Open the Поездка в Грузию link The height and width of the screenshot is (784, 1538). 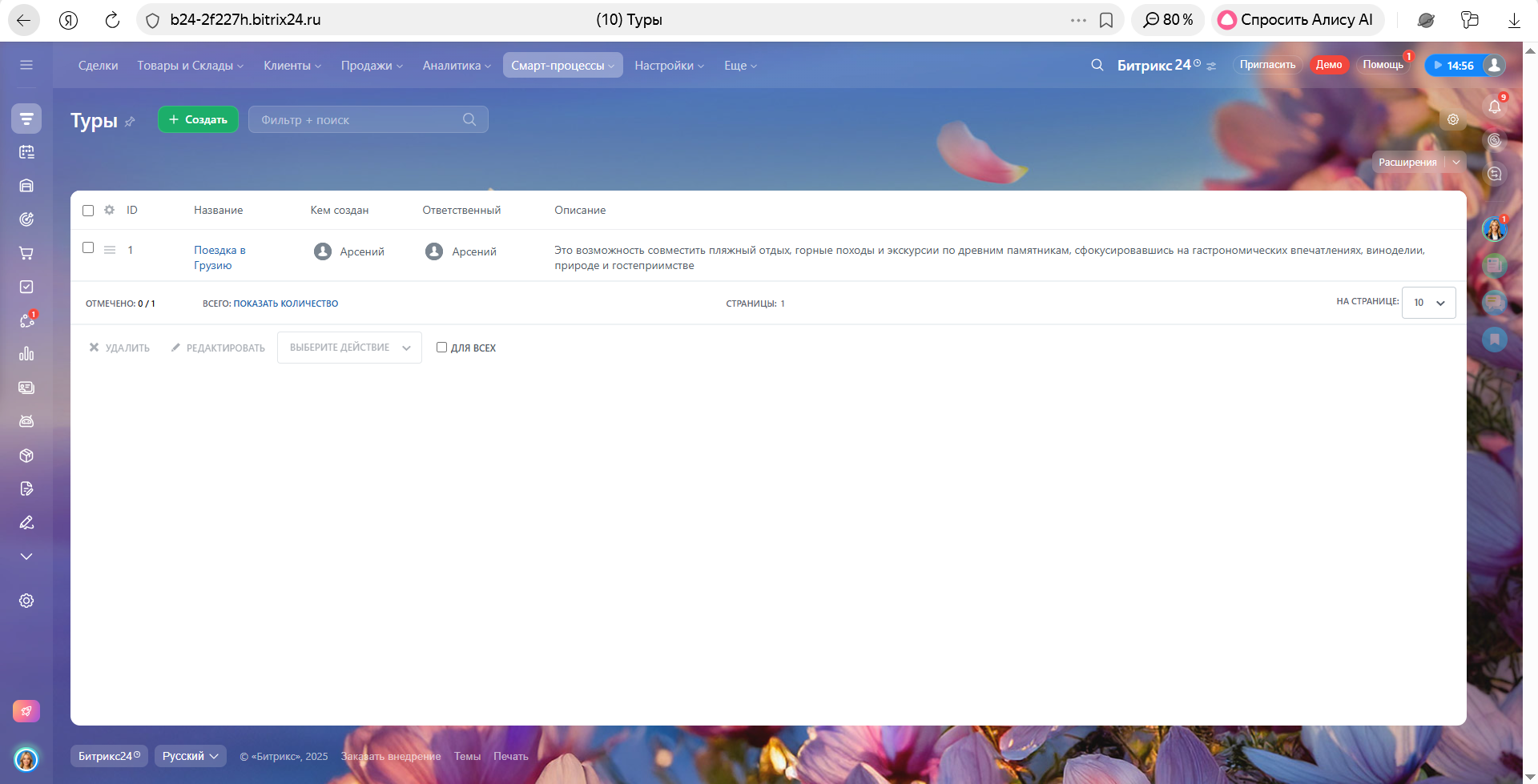coord(219,258)
